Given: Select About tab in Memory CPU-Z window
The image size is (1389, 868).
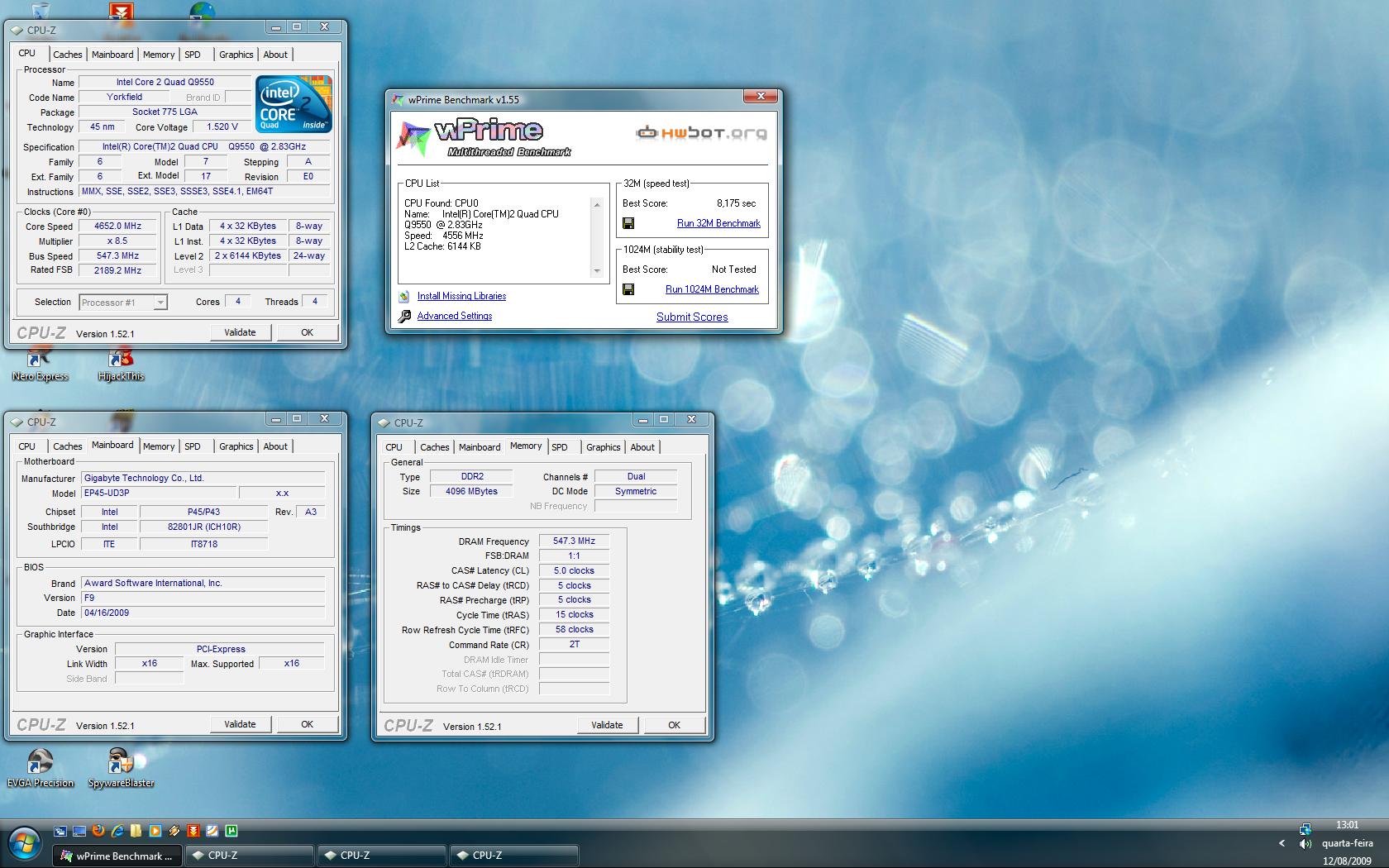Looking at the screenshot, I should pos(642,447).
